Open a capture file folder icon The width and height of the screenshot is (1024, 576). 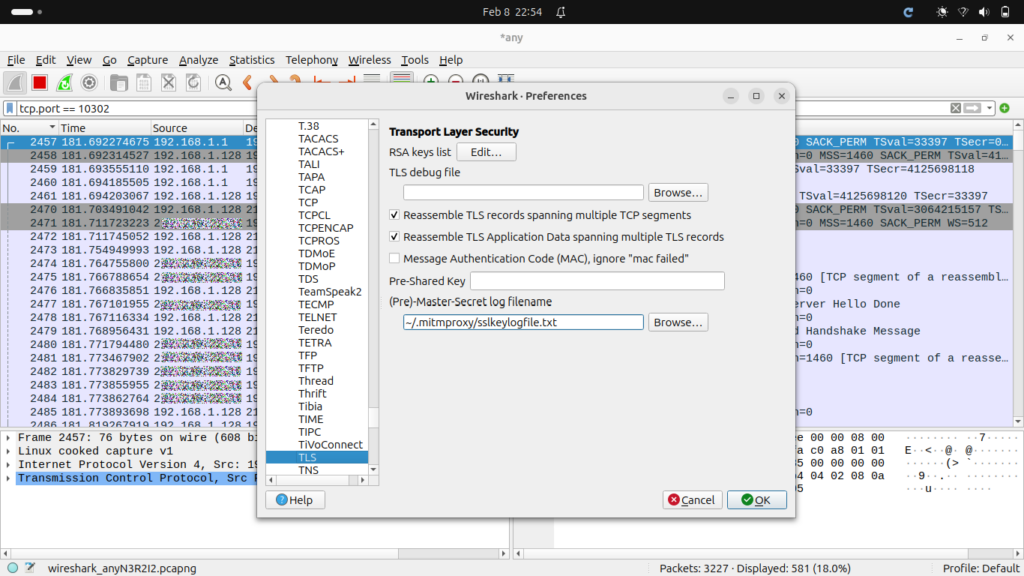[x=119, y=83]
